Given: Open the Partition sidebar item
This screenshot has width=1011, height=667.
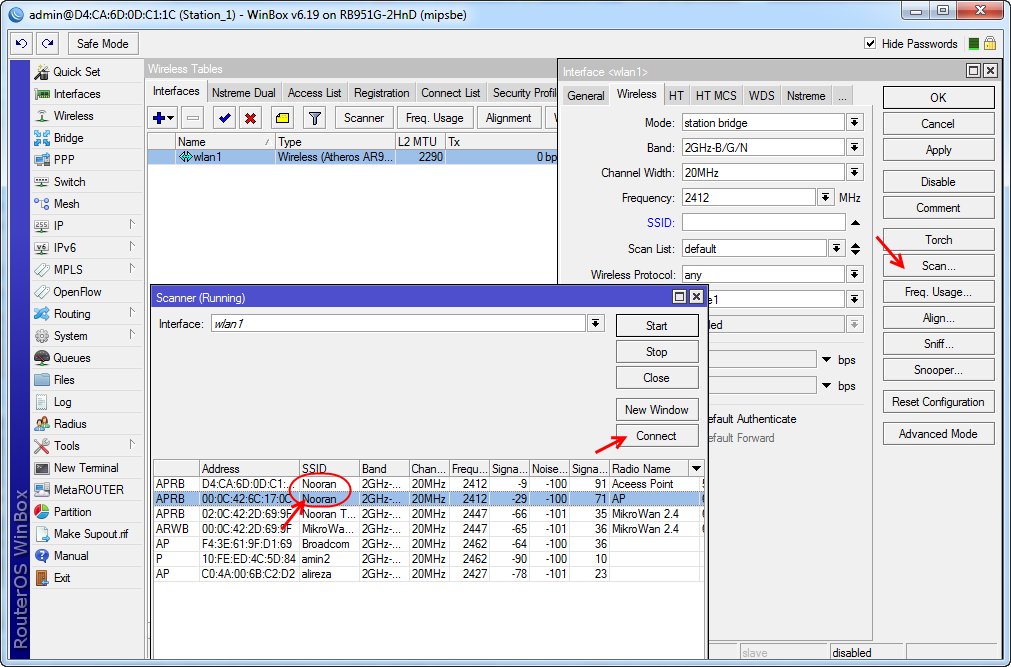Looking at the screenshot, I should coord(72,512).
